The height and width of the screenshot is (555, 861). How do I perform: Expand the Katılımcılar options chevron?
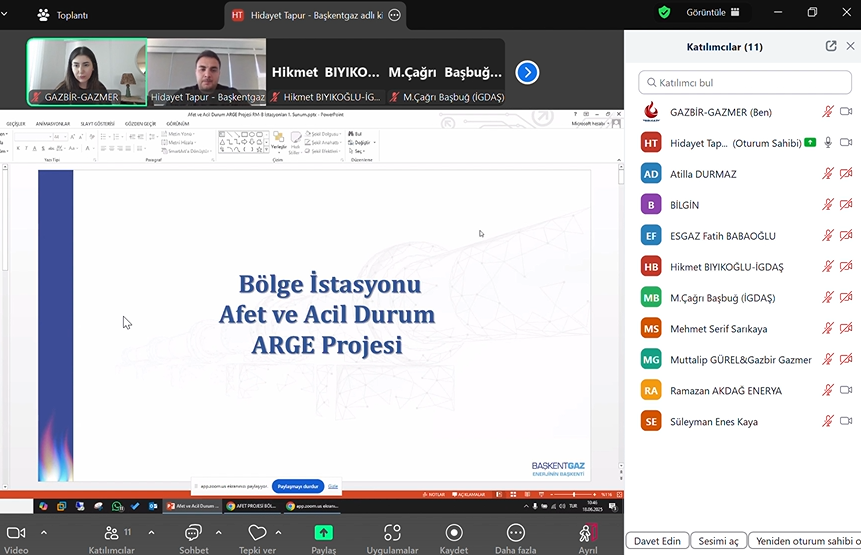pyautogui.click(x=152, y=532)
